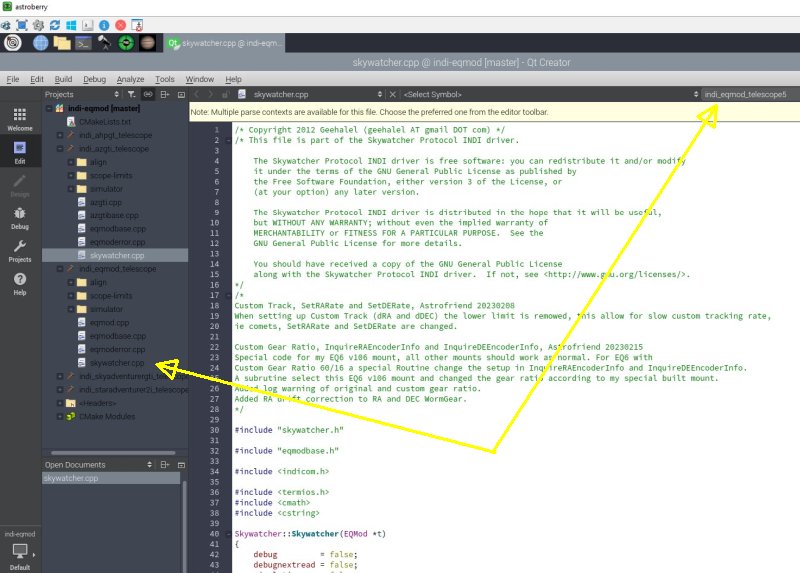Image resolution: width=800 pixels, height=573 pixels.
Task: Go forward in editor navigation history
Action: pyautogui.click(x=211, y=94)
